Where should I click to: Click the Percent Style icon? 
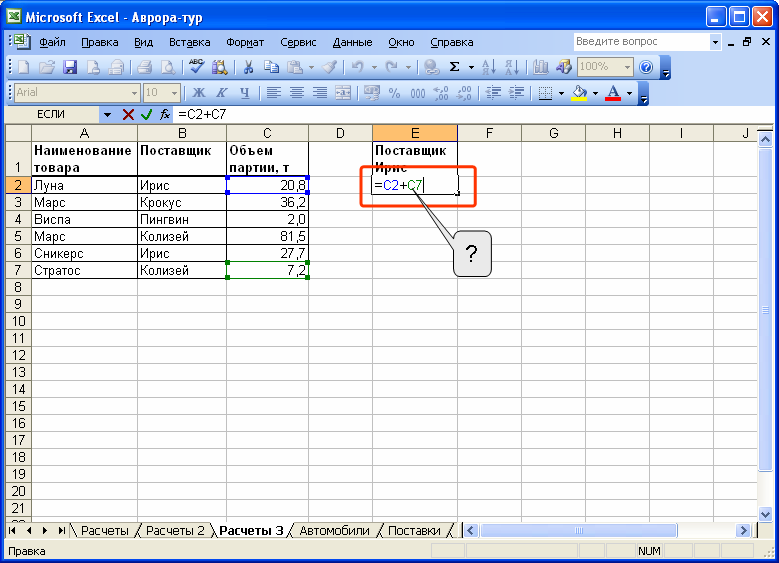coord(394,93)
